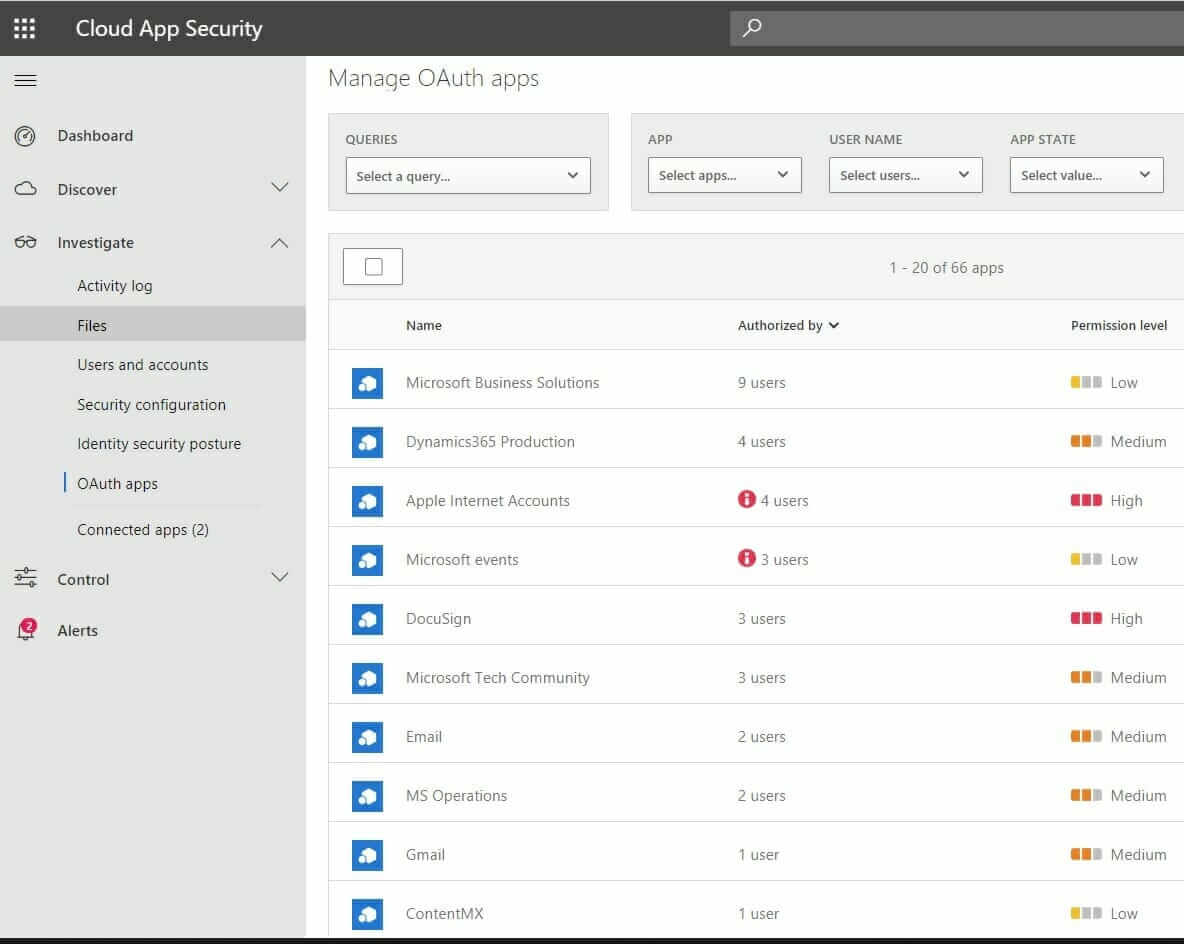Viewport: 1184px width, 944px height.
Task: Click '9 users' authorized count
Action: coord(761,383)
